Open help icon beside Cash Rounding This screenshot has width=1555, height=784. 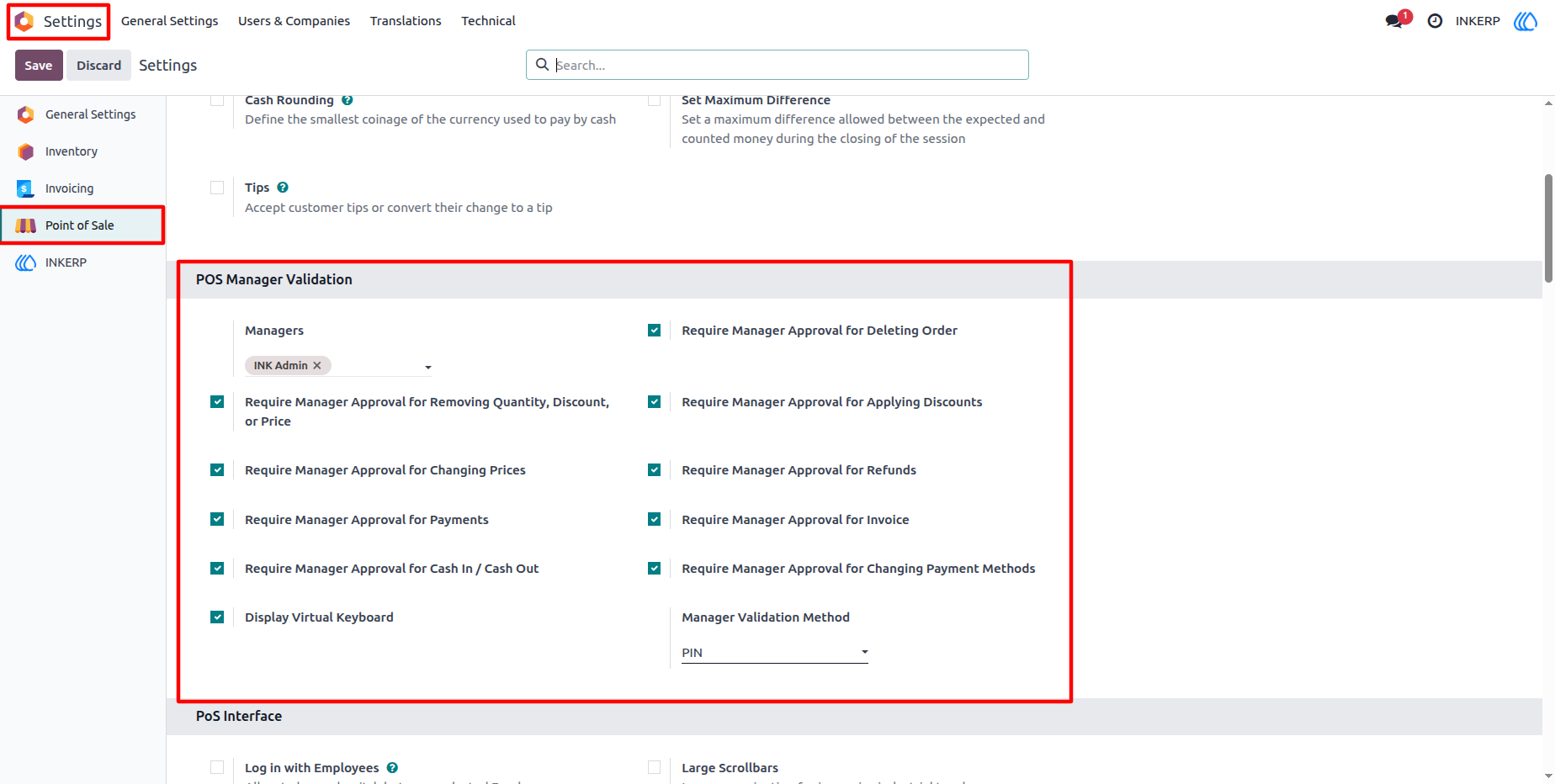tap(347, 100)
